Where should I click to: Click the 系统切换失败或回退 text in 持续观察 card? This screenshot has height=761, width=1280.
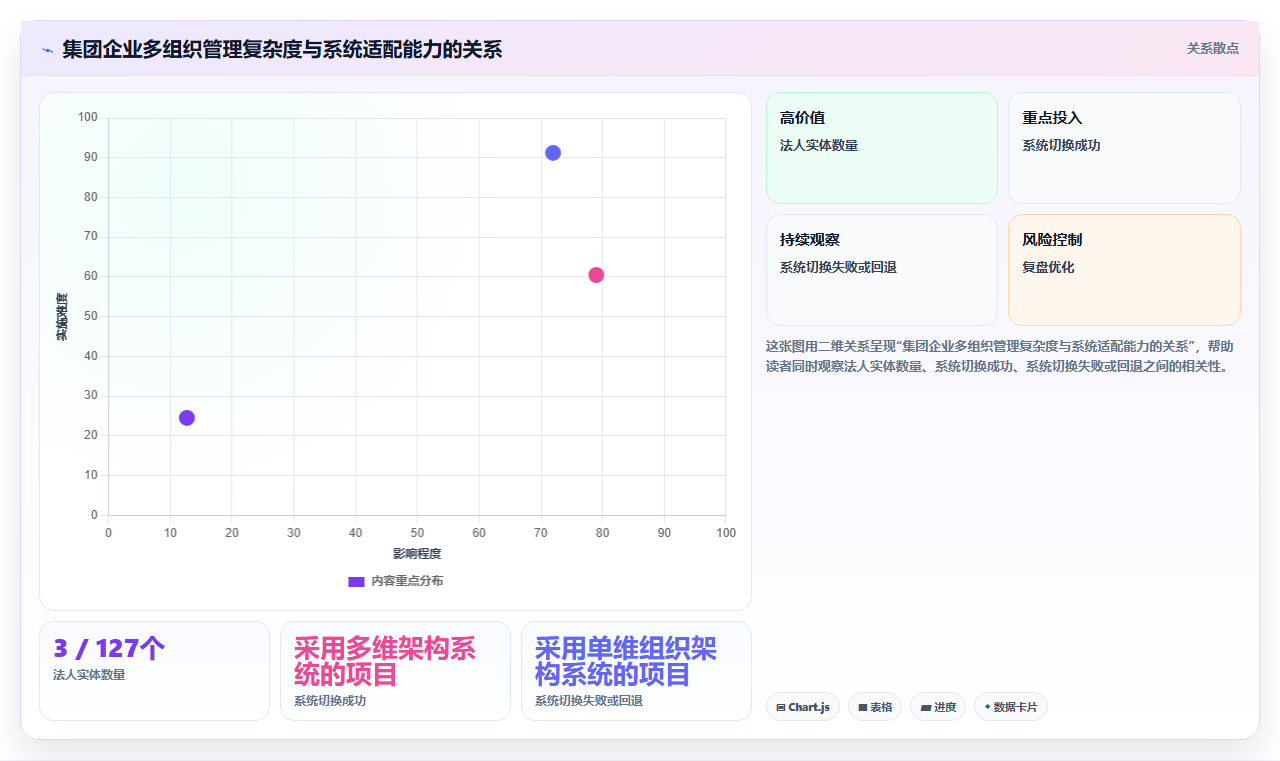click(838, 267)
